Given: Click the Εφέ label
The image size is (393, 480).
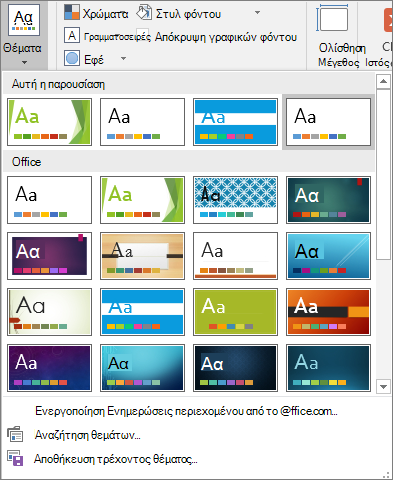Looking at the screenshot, I should (x=94, y=60).
